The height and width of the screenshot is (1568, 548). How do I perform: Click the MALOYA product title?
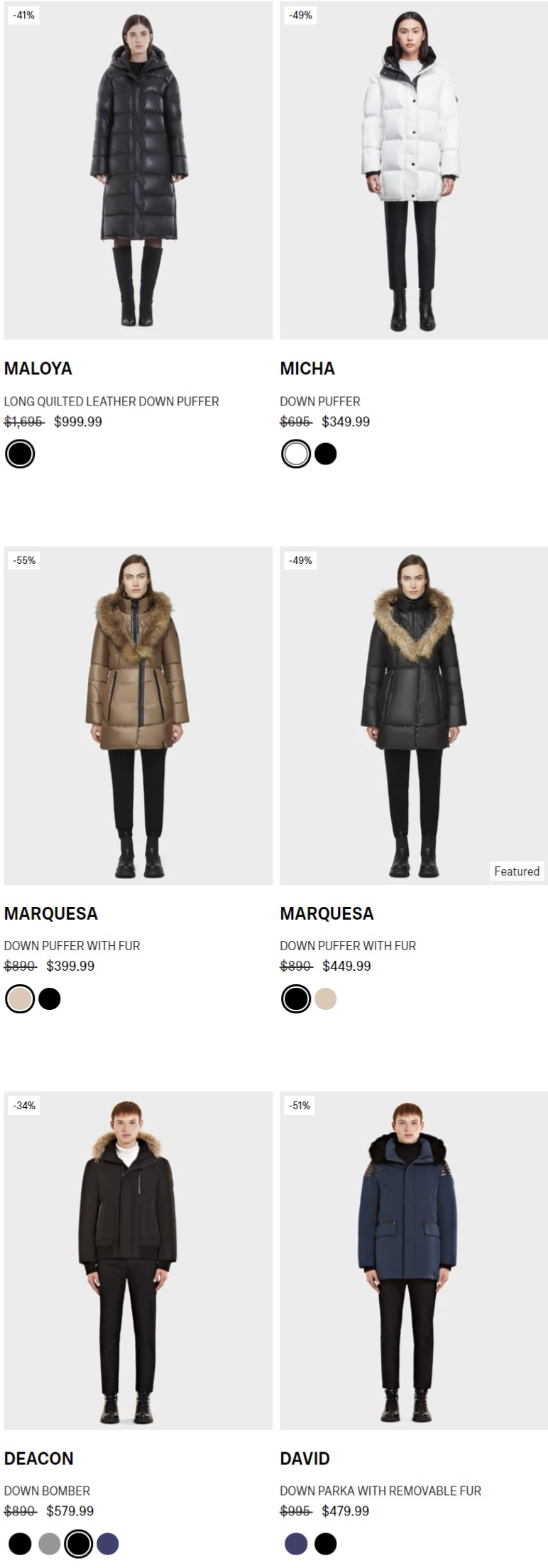click(38, 369)
